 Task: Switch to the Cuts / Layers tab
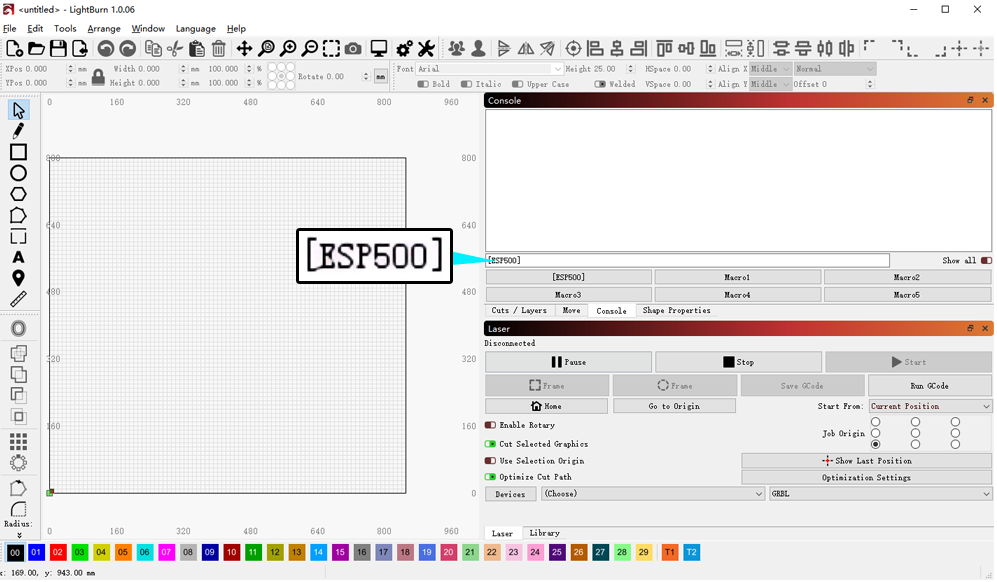(519, 310)
